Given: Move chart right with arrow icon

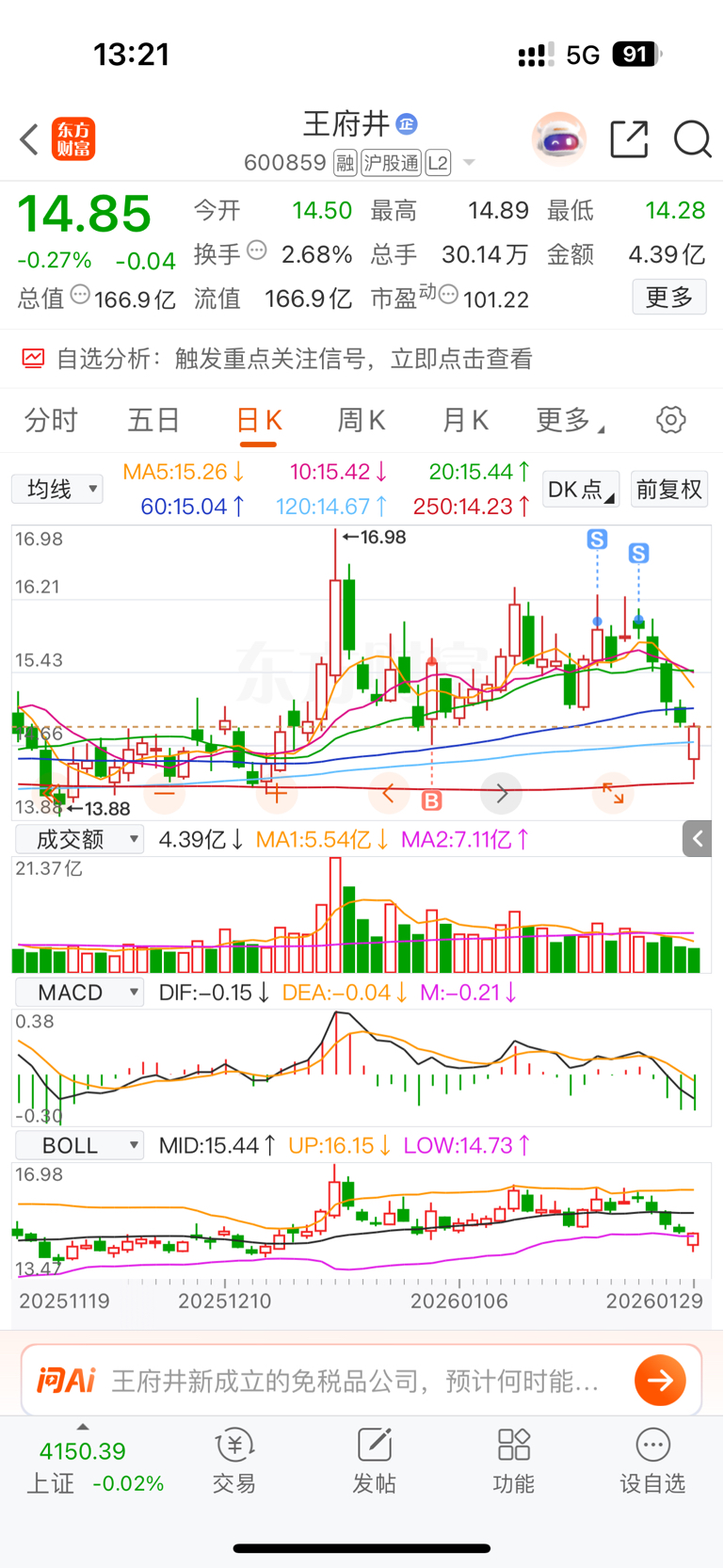Looking at the screenshot, I should [x=501, y=794].
